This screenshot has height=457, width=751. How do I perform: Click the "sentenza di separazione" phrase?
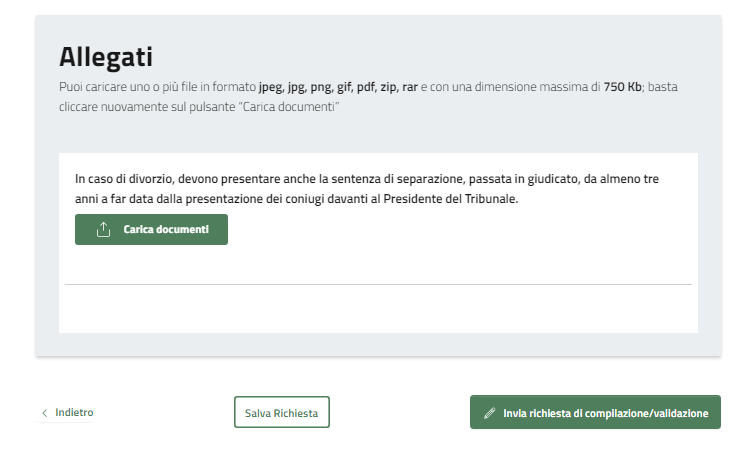400,179
